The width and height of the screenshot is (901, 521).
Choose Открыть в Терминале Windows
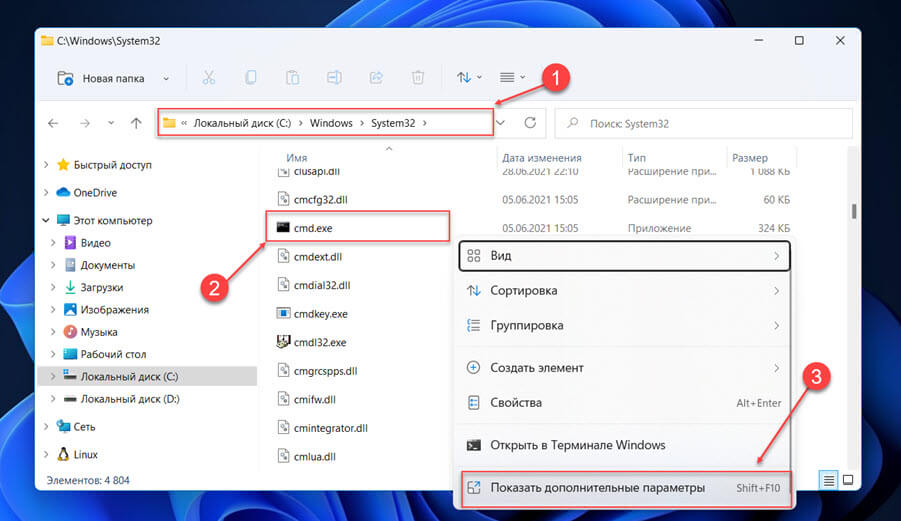[624, 445]
